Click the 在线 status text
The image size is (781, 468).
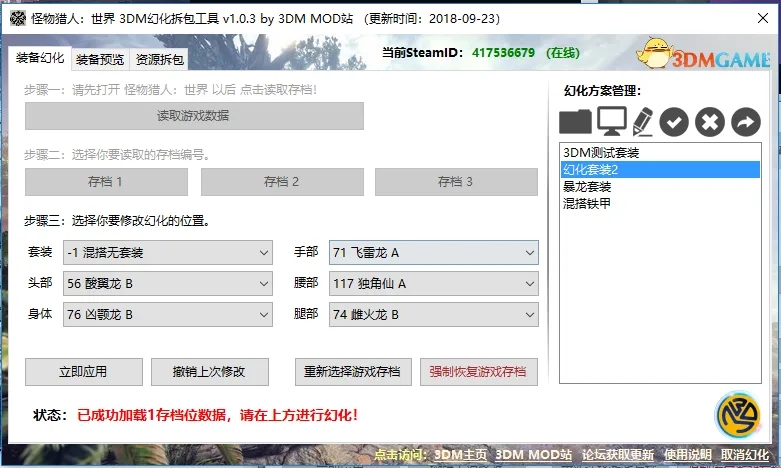(563, 53)
